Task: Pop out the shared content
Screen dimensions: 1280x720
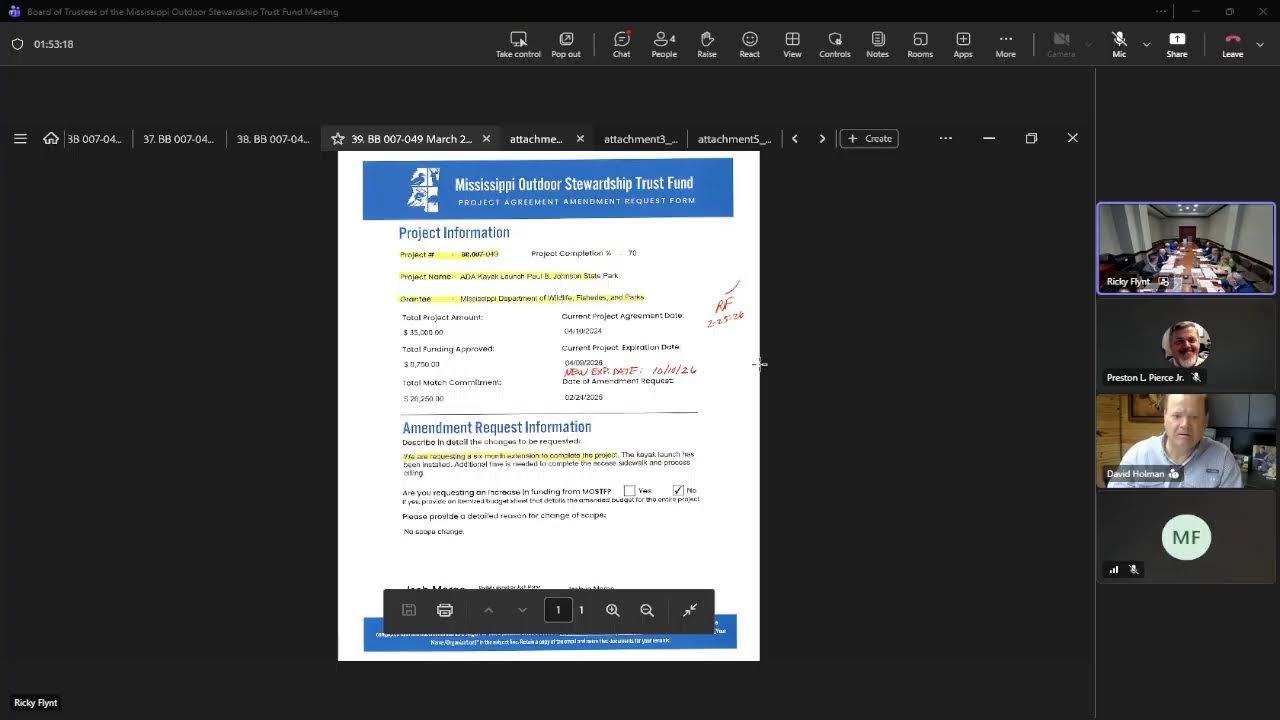Action: click(x=566, y=44)
